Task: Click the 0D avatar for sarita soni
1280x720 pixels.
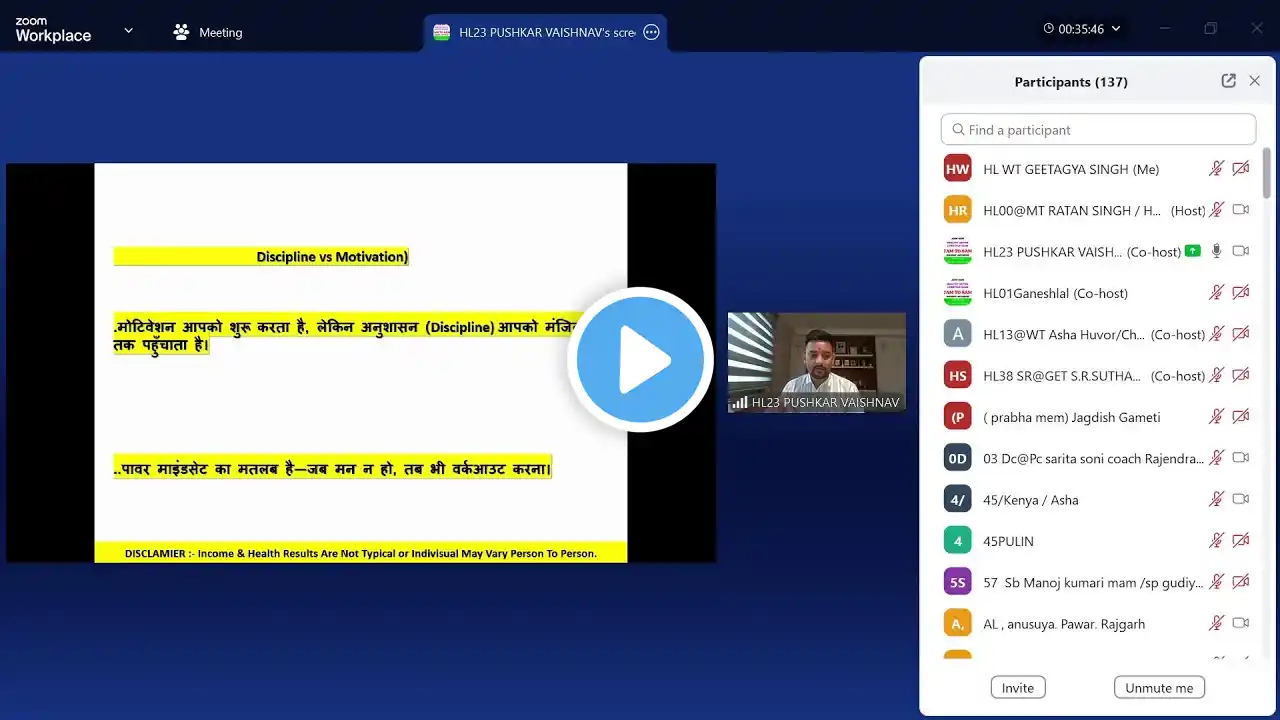Action: 957,458
